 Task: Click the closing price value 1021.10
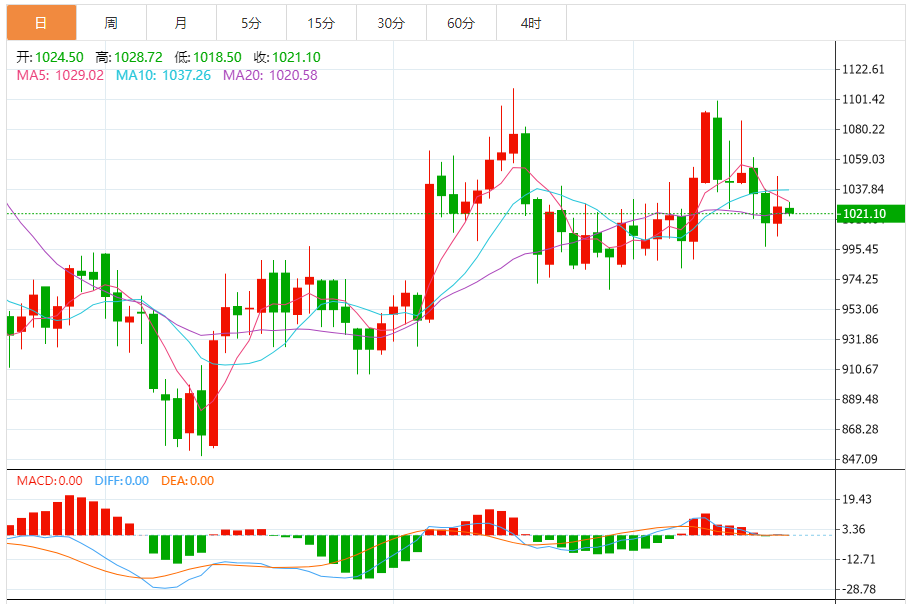296,57
